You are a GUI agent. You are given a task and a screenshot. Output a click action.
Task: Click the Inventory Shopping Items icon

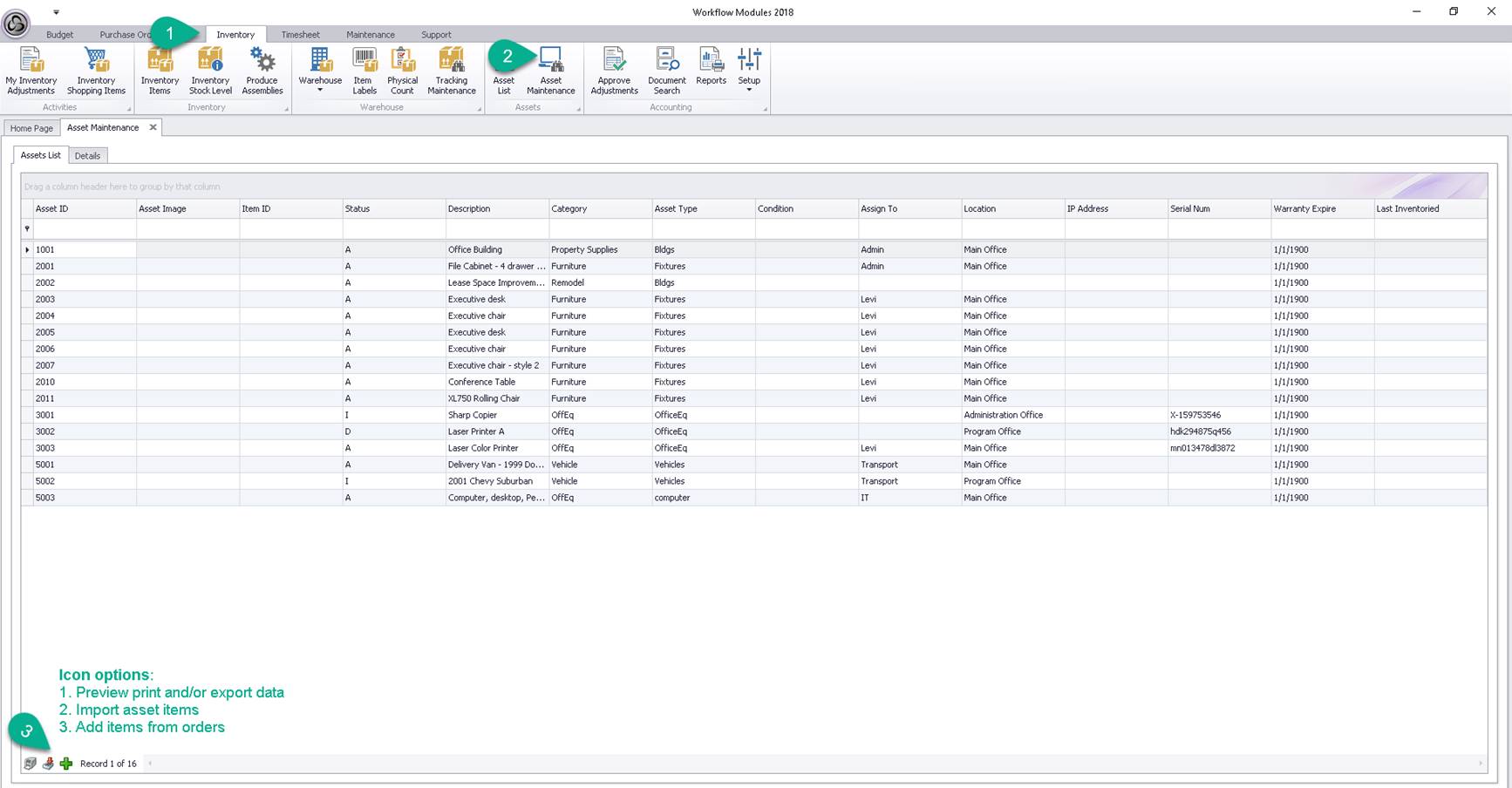tap(96, 71)
